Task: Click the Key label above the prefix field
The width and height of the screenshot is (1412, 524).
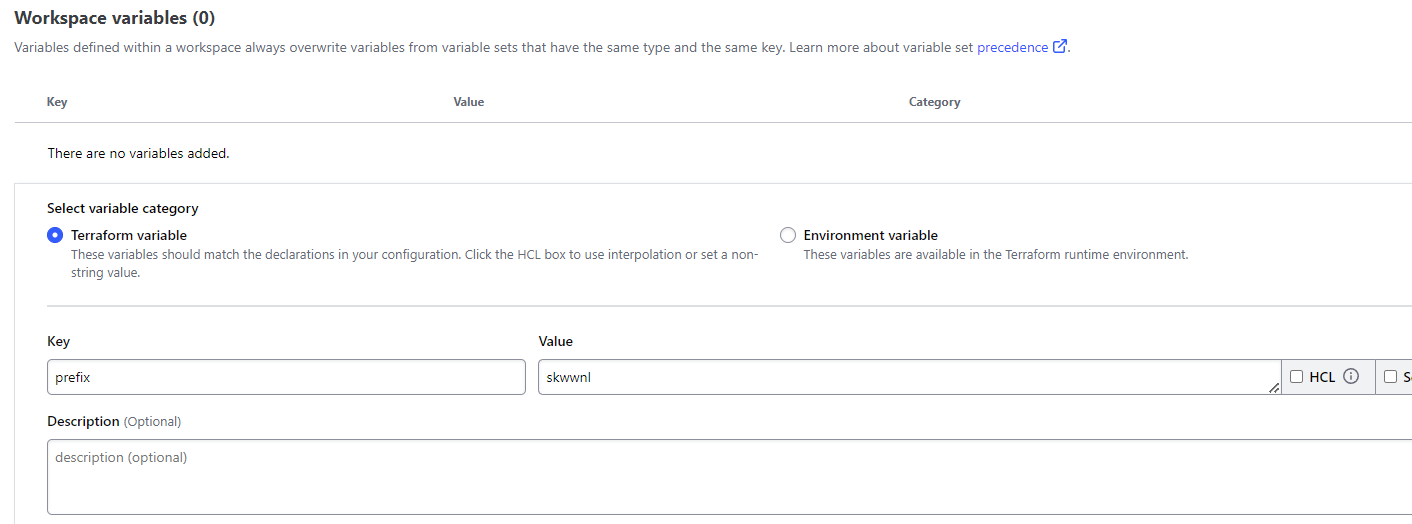Action: 58,341
